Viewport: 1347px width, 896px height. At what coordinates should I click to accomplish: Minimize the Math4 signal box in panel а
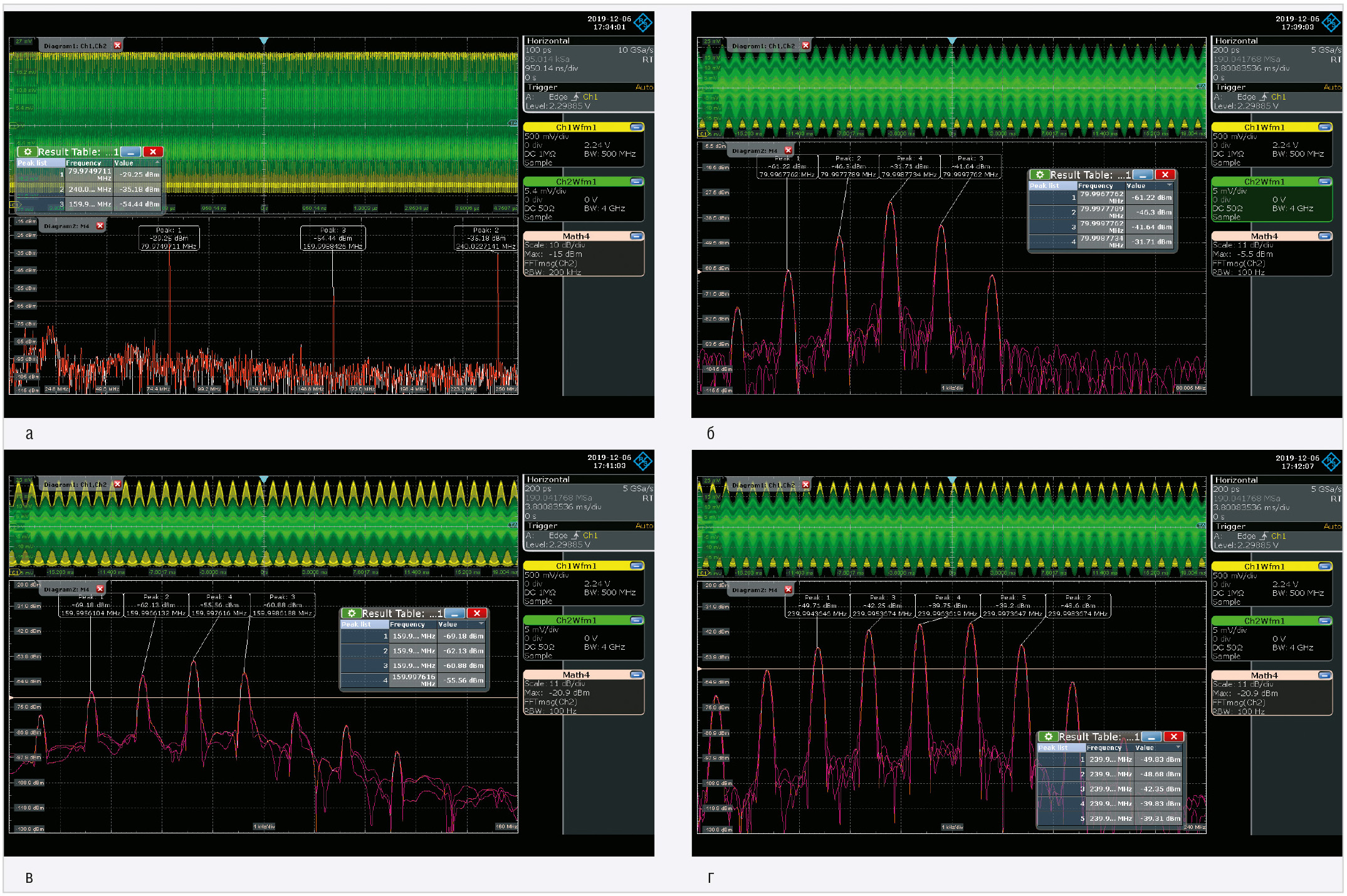(x=636, y=236)
